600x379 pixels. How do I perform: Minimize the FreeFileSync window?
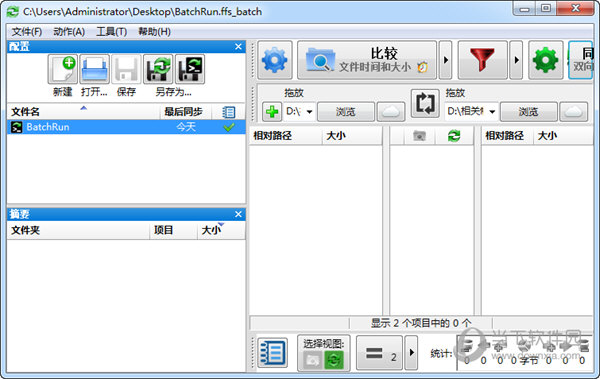coord(524,8)
